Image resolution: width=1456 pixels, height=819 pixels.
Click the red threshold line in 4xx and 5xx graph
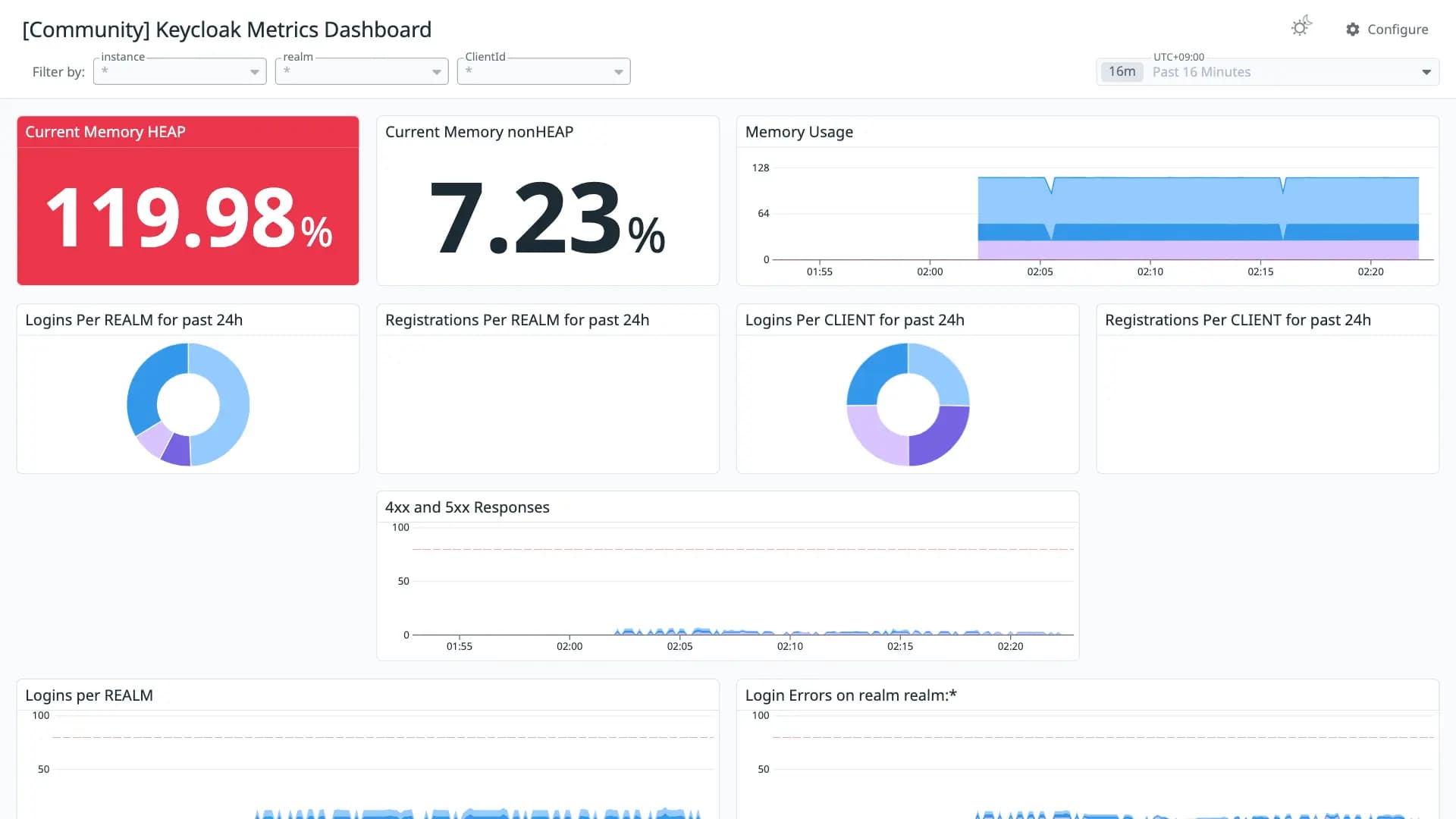(743, 549)
